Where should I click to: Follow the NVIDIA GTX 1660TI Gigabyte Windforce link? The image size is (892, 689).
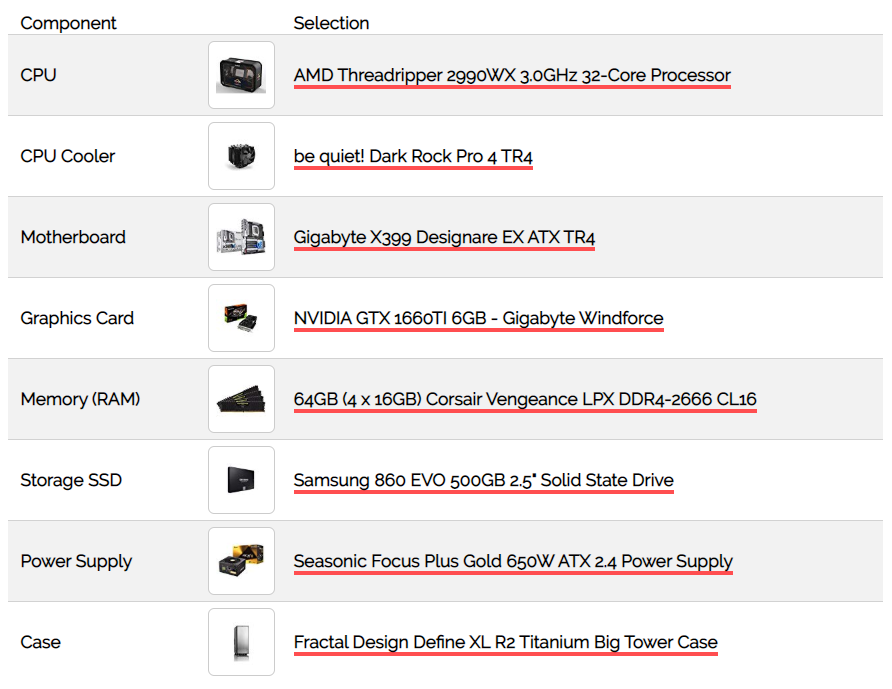click(478, 318)
